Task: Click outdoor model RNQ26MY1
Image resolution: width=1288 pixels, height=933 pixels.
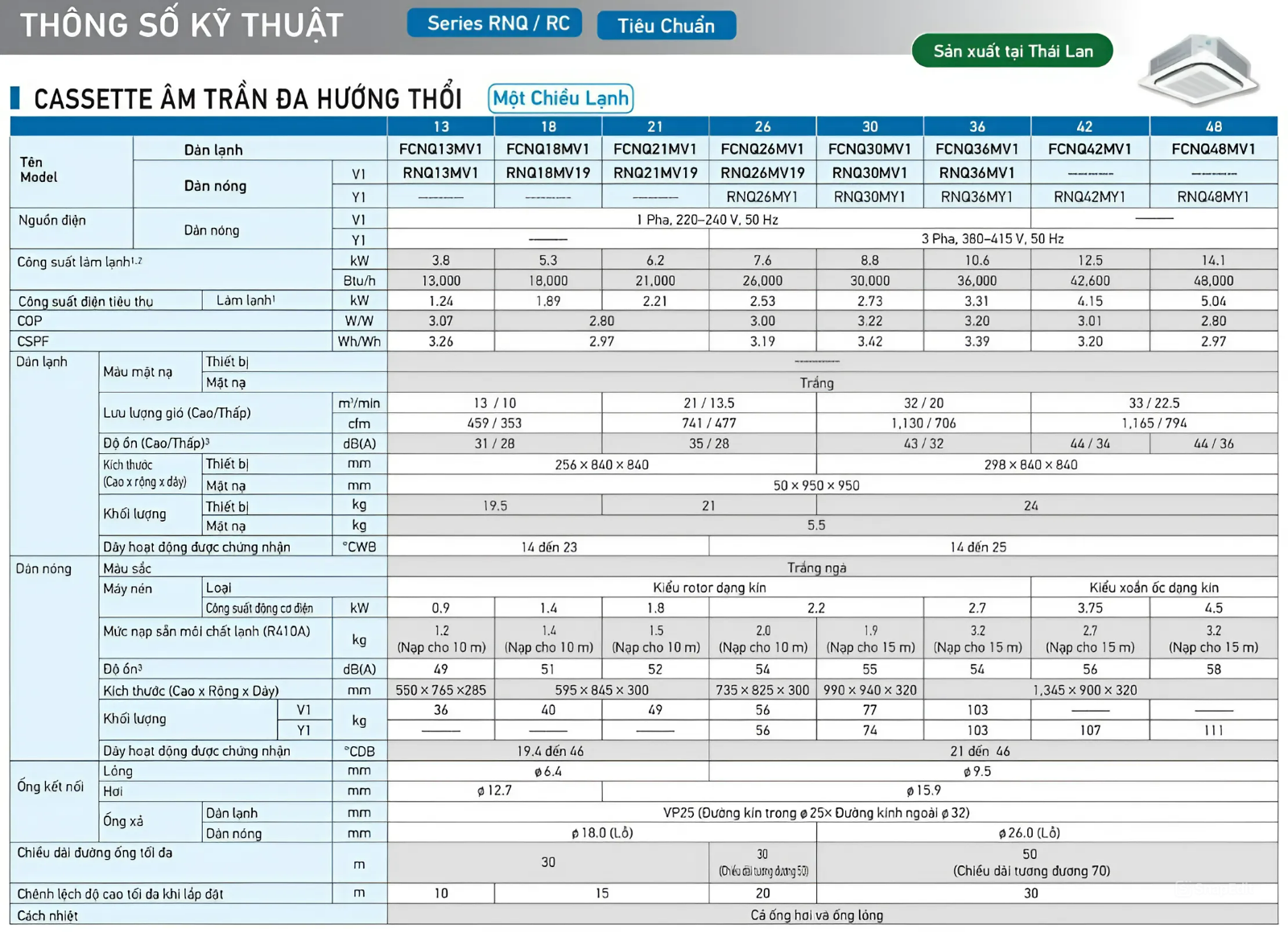Action: point(762,196)
